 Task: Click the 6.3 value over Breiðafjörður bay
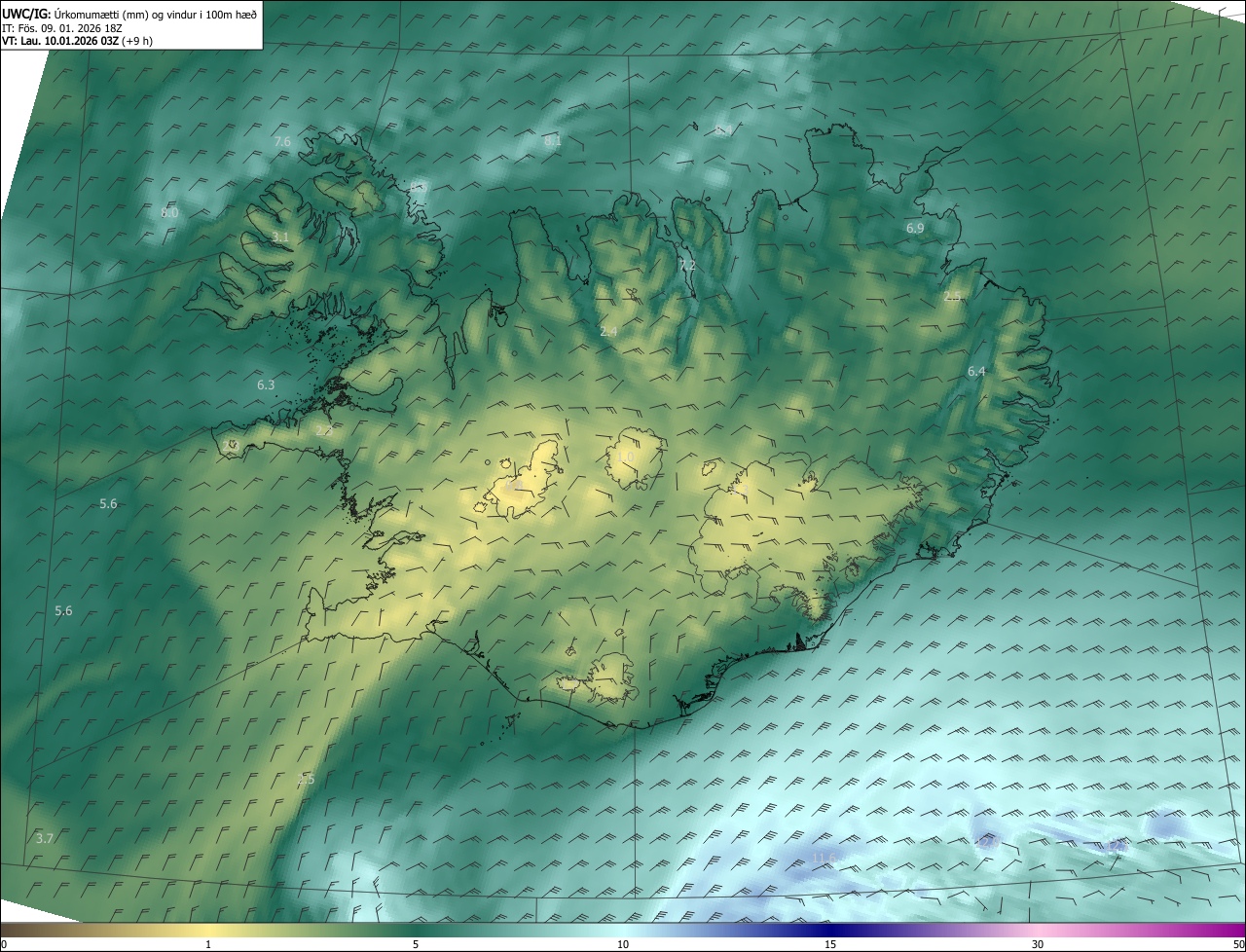pos(266,385)
